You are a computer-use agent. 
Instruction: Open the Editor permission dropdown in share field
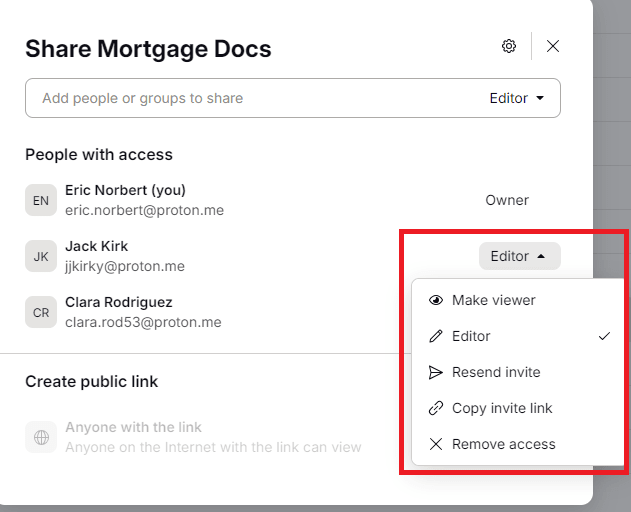[x=517, y=98]
